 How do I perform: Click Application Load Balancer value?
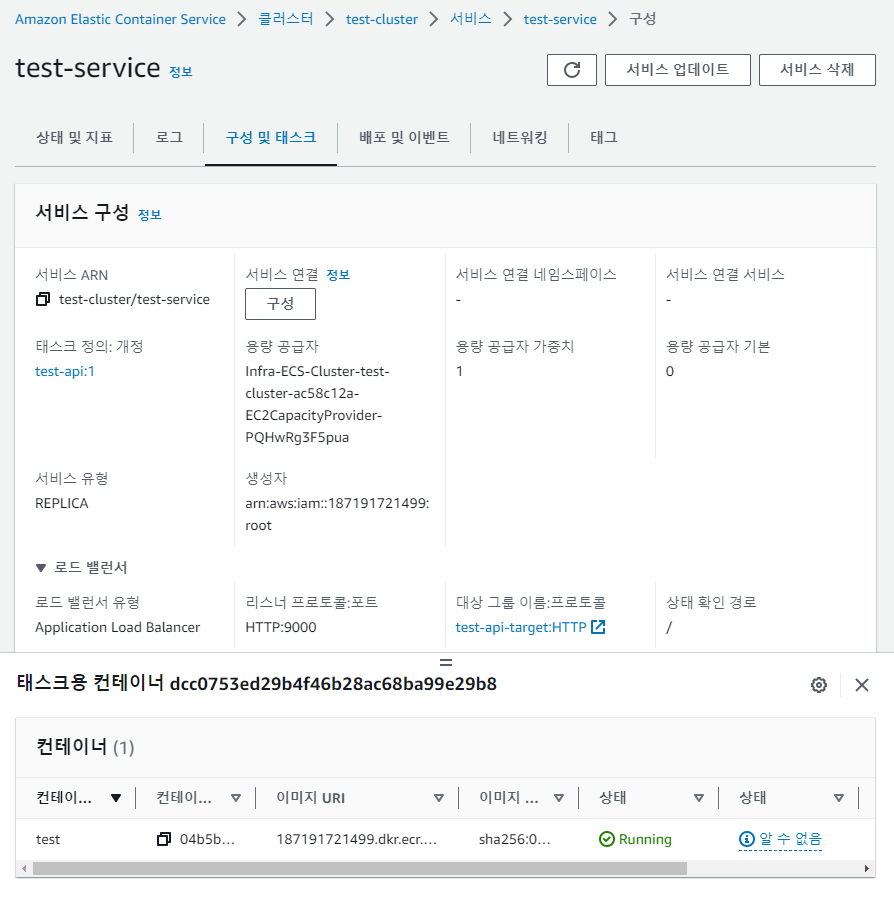pyautogui.click(x=118, y=627)
